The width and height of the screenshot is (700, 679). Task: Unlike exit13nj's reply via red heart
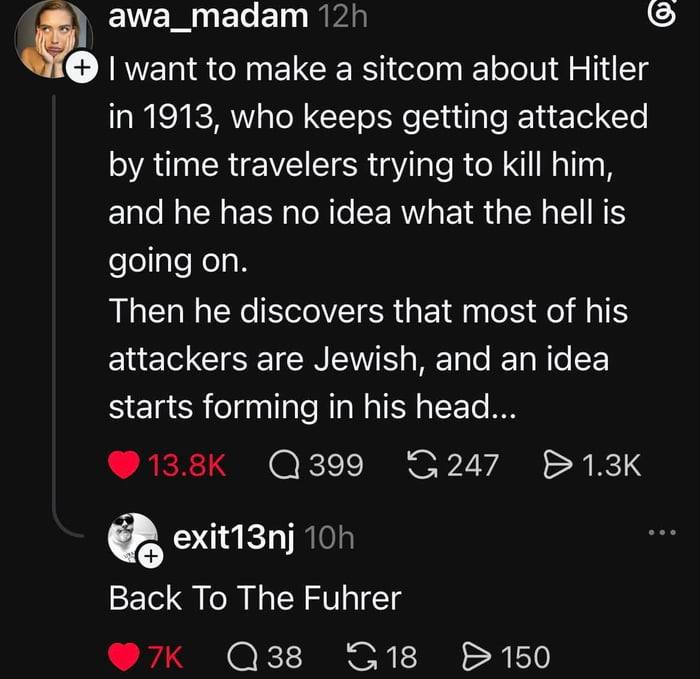[124, 657]
